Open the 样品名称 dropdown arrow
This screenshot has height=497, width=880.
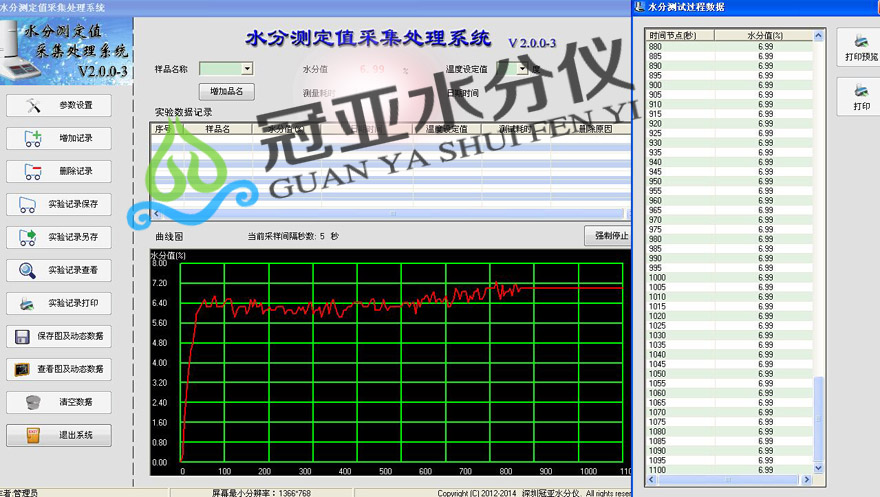click(247, 68)
